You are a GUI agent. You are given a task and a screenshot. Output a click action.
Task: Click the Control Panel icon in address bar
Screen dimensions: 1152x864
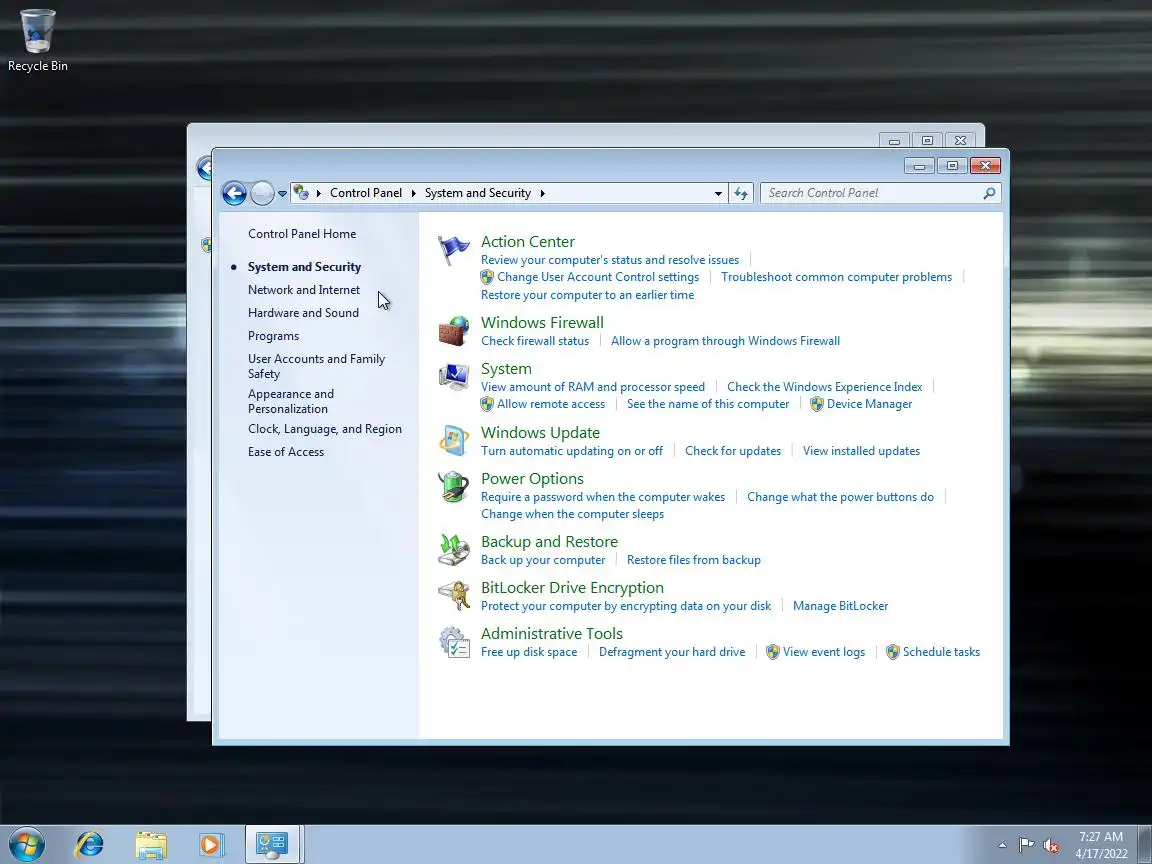click(x=300, y=192)
